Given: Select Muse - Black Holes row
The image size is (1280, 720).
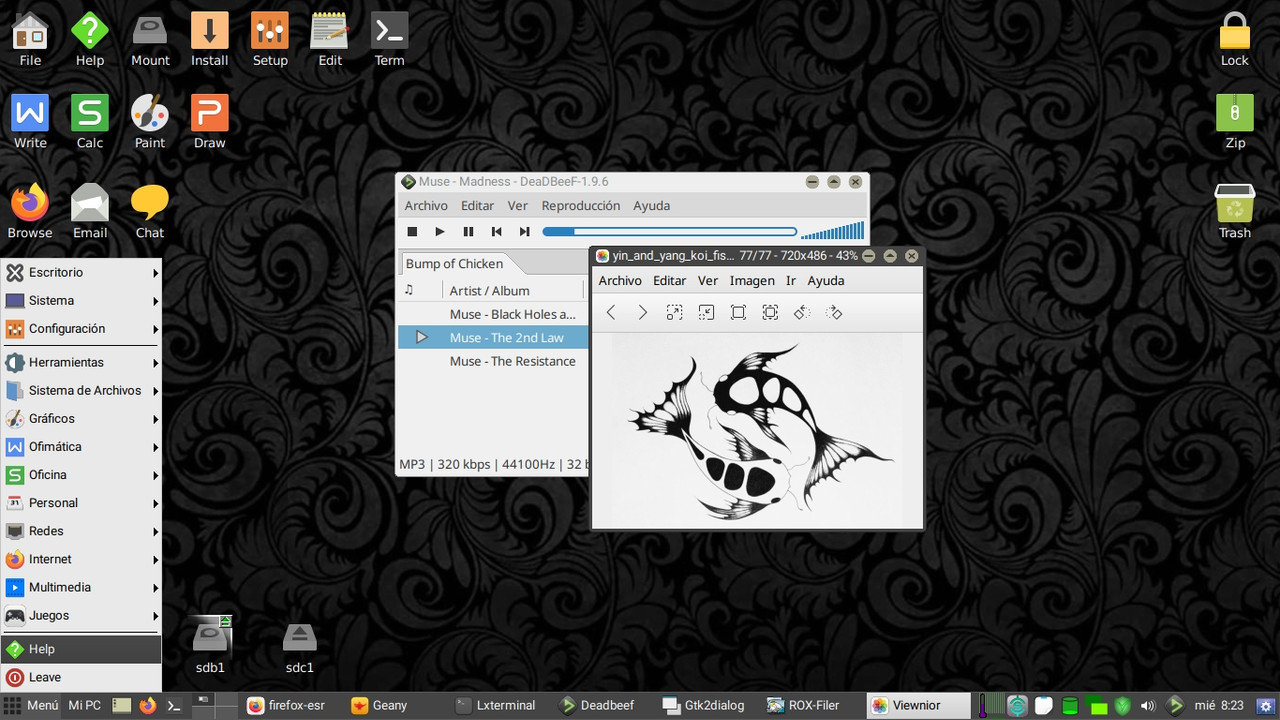Looking at the screenshot, I should 493,314.
